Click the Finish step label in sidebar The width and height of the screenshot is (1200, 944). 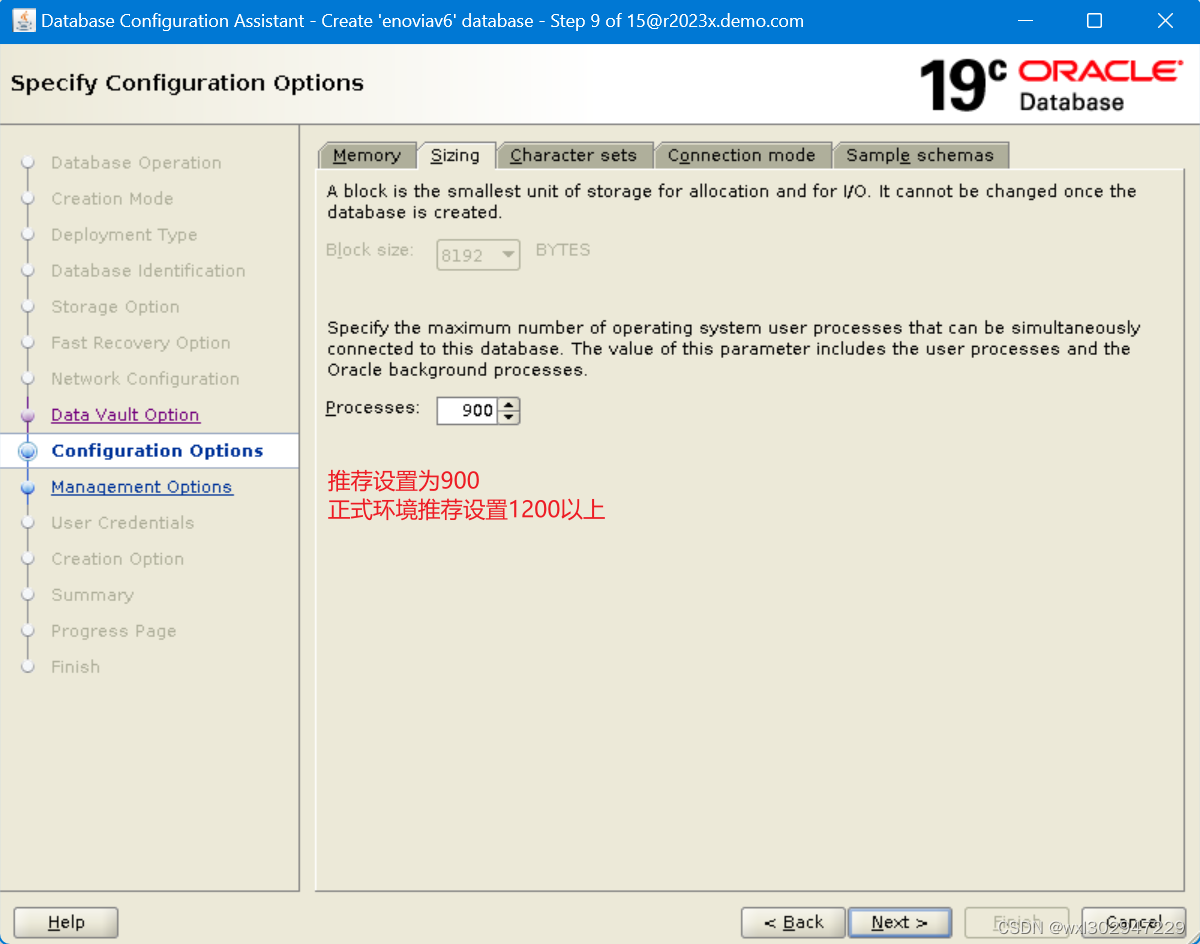[x=76, y=667]
